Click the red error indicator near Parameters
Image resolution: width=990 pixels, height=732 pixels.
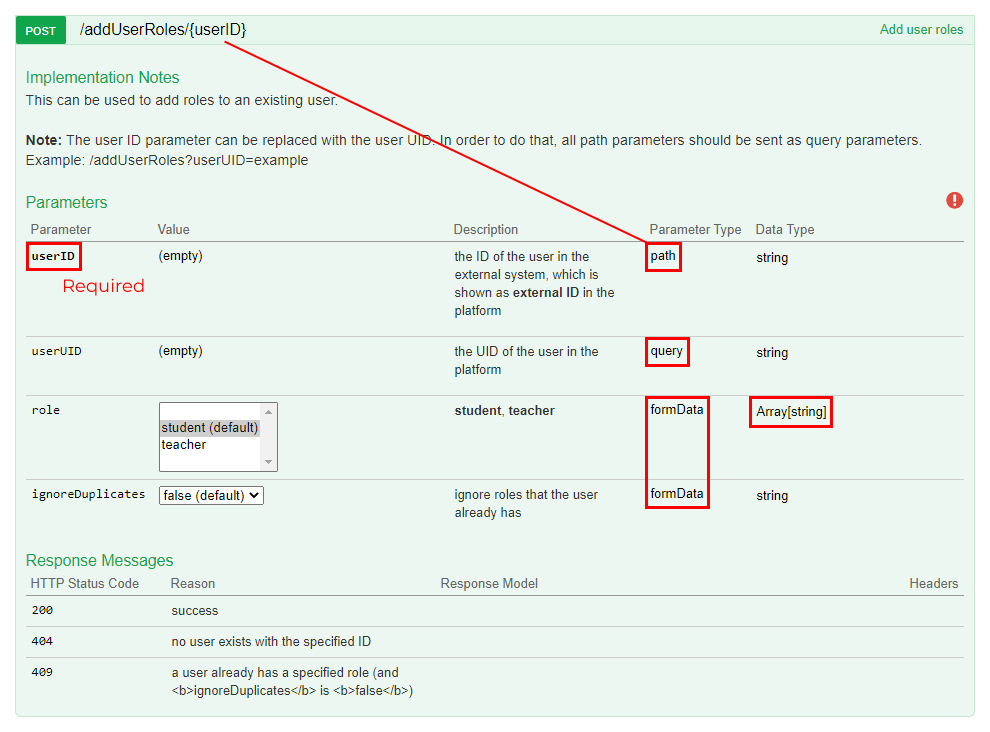coord(954,200)
